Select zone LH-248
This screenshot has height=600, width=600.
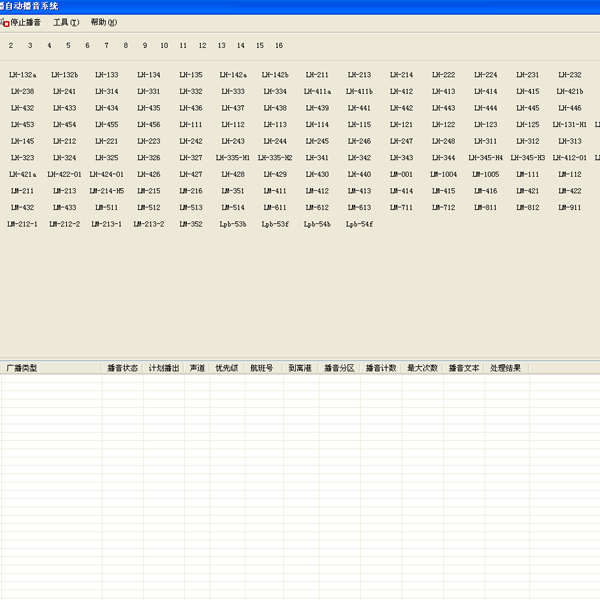tap(443, 141)
